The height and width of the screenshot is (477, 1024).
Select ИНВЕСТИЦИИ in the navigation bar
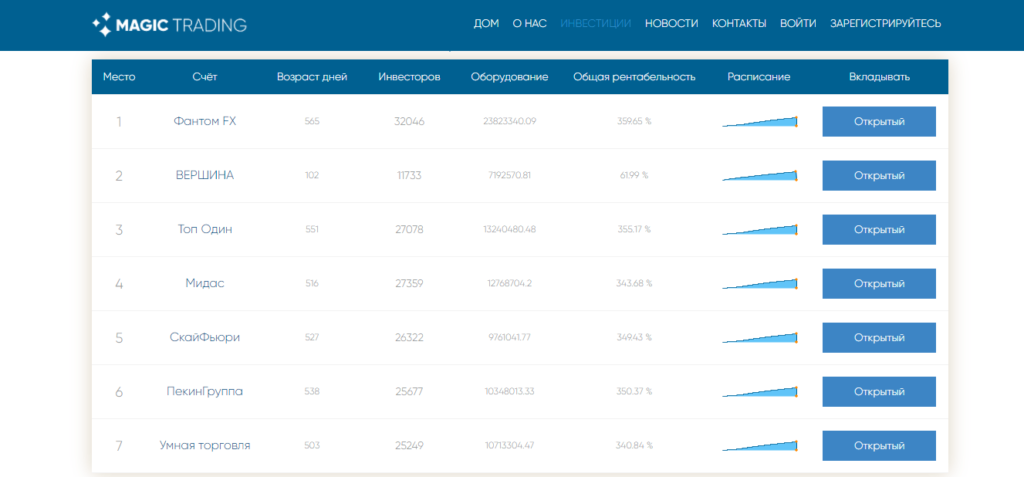pos(595,23)
